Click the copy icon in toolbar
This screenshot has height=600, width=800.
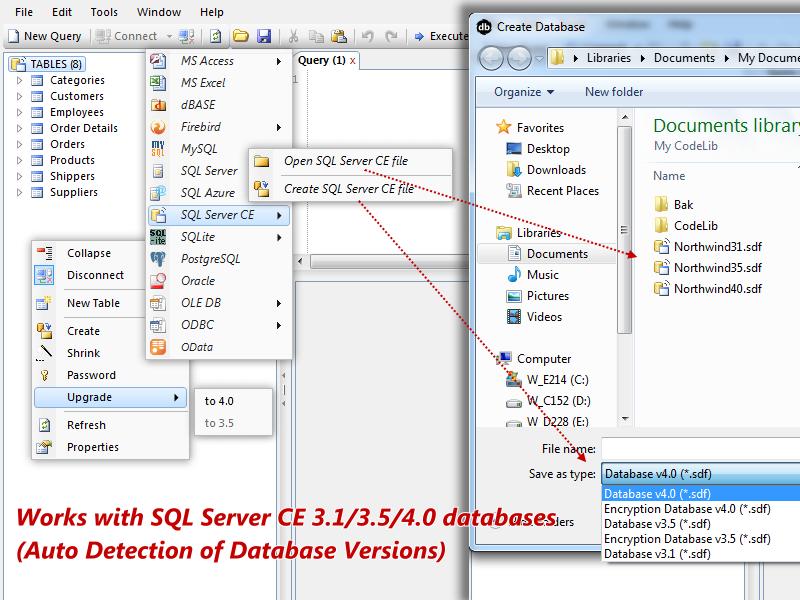[316, 36]
